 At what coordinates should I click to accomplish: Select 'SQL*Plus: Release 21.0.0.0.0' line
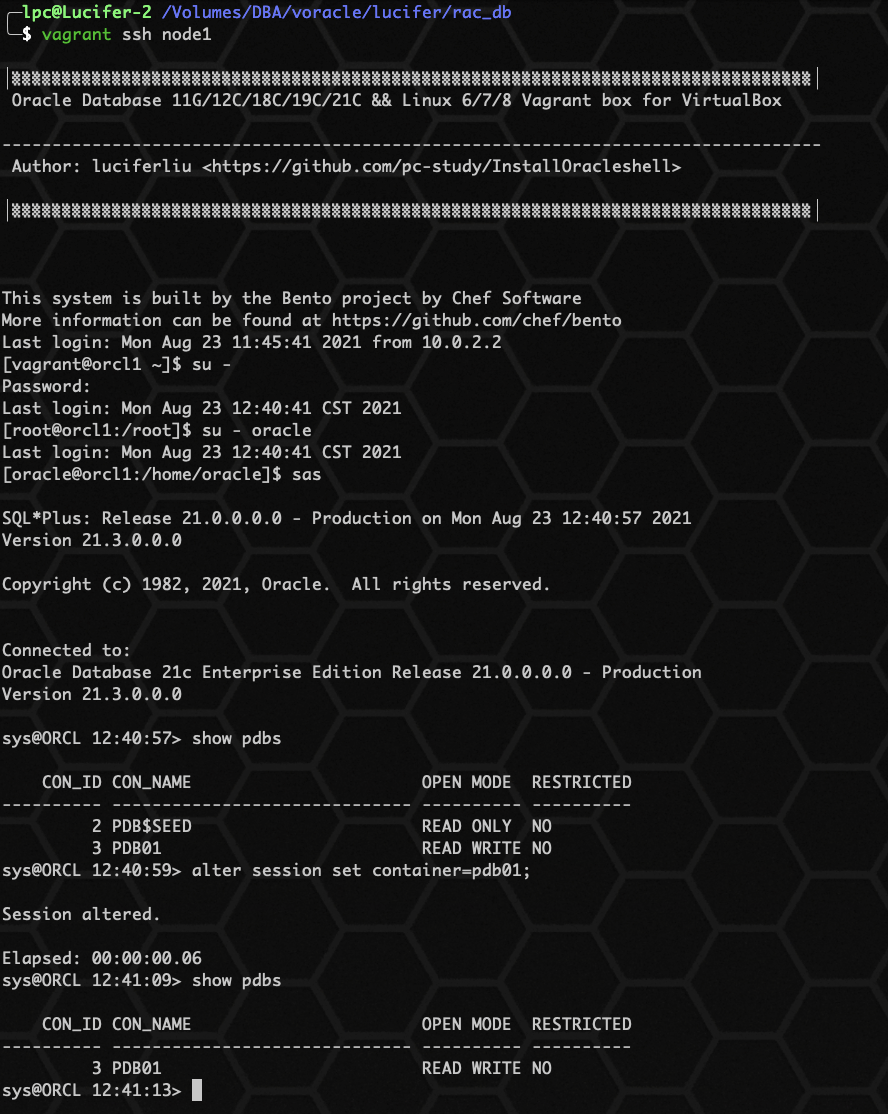347,518
